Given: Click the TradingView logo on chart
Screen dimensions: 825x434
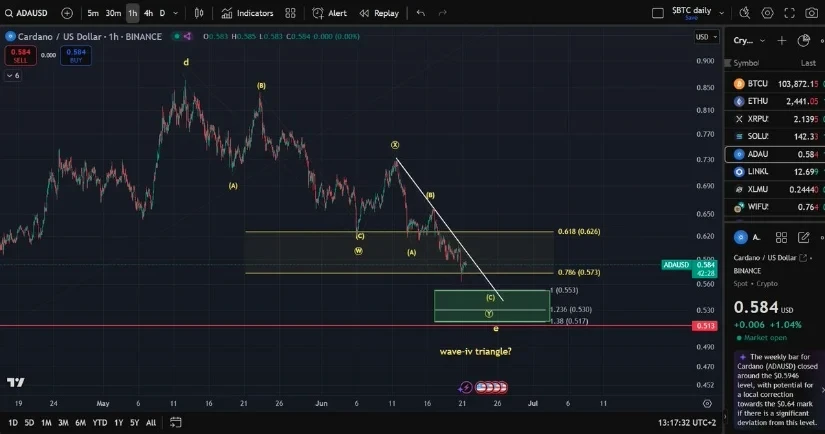Looking at the screenshot, I should click(x=15, y=382).
